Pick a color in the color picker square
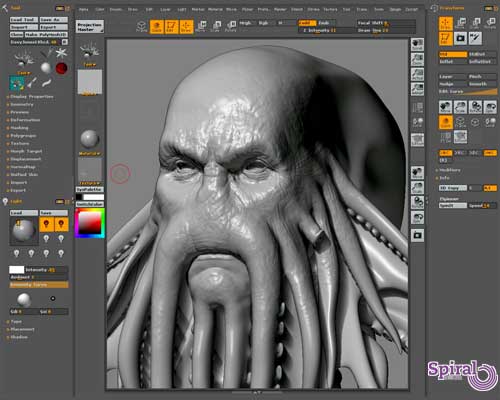The image size is (500, 400). pyautogui.click(x=89, y=223)
